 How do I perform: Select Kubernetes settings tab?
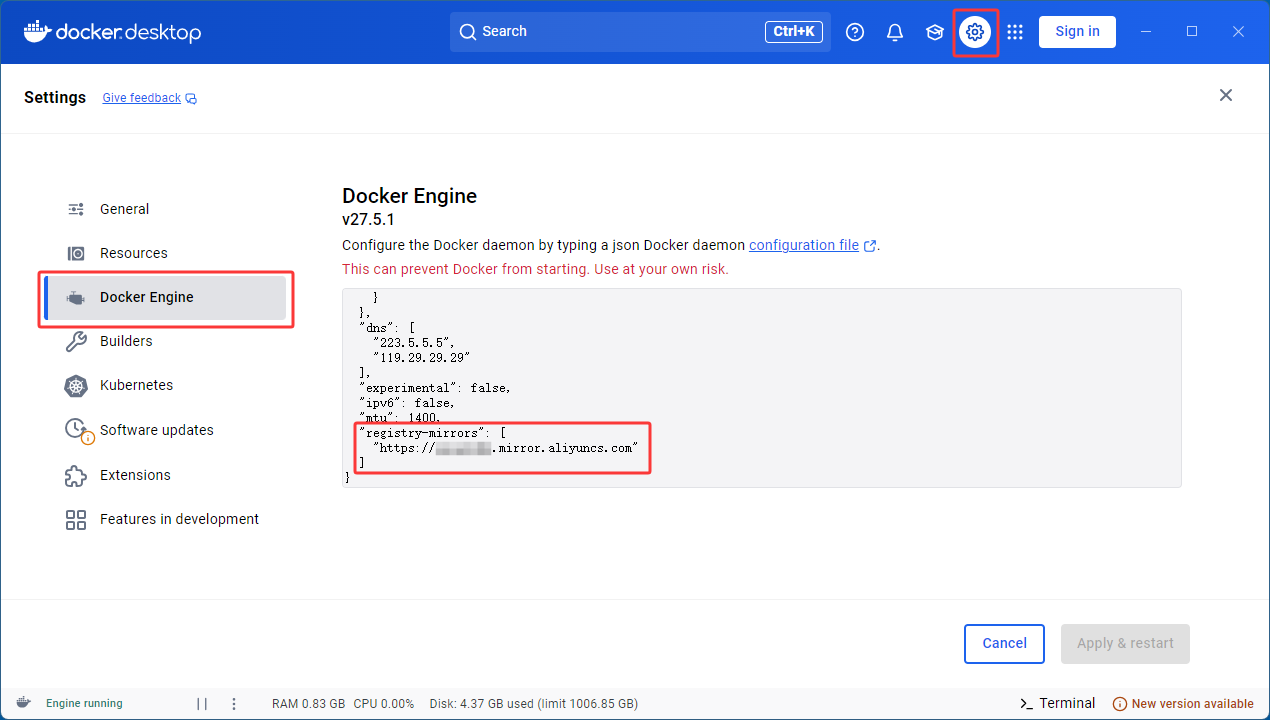[x=166, y=385]
